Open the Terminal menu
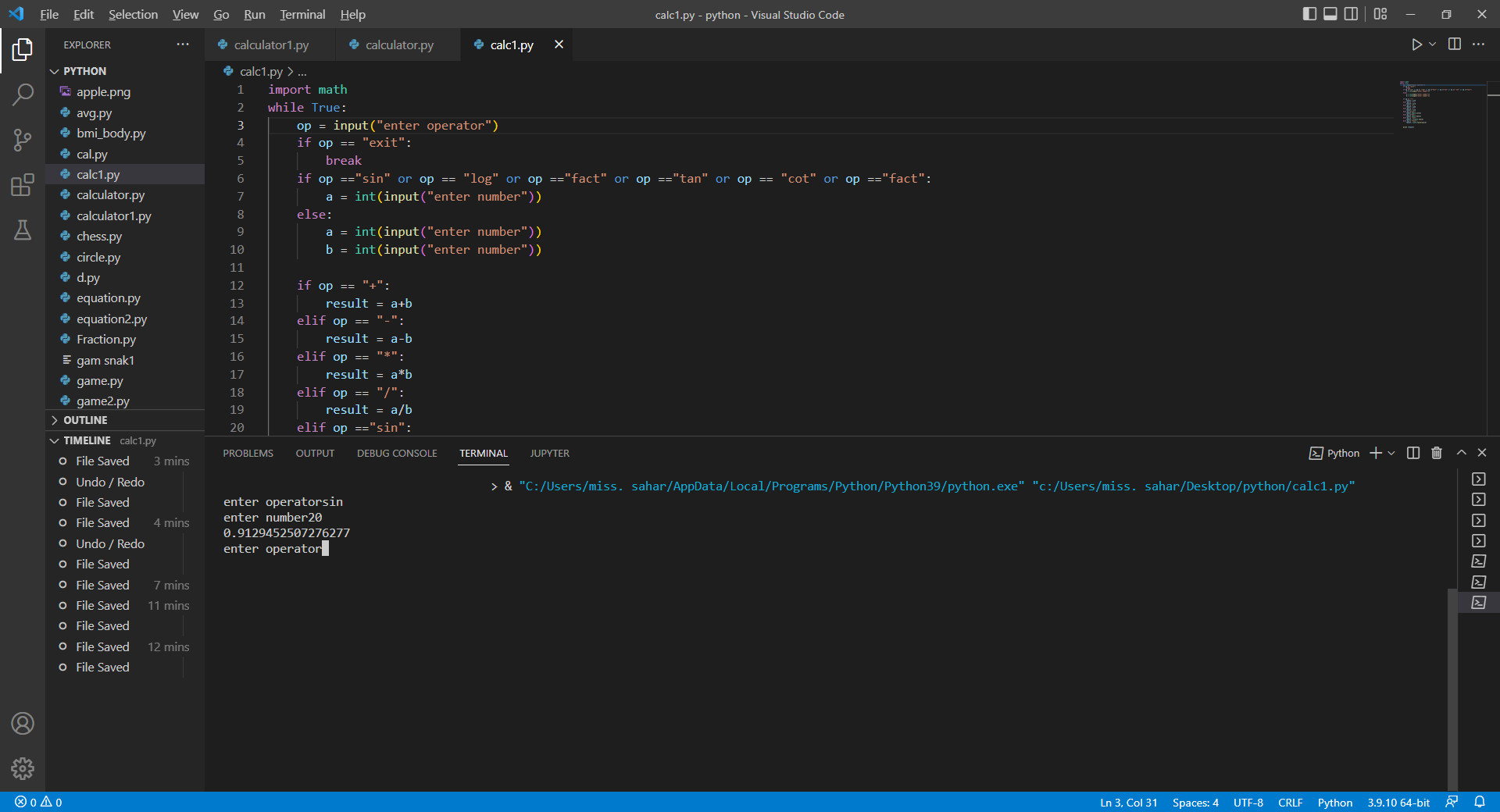The image size is (1500, 812). click(x=302, y=14)
